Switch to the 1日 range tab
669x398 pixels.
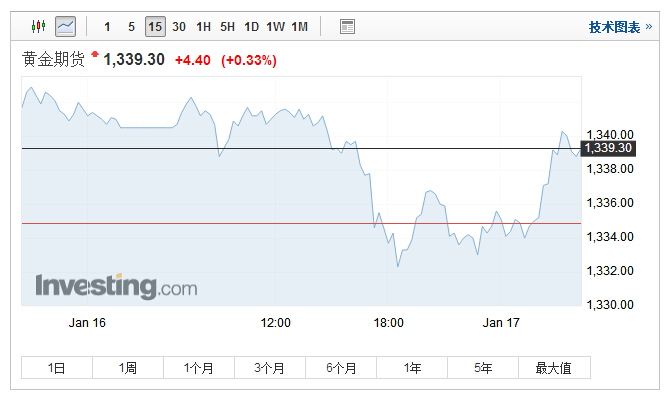click(57, 368)
